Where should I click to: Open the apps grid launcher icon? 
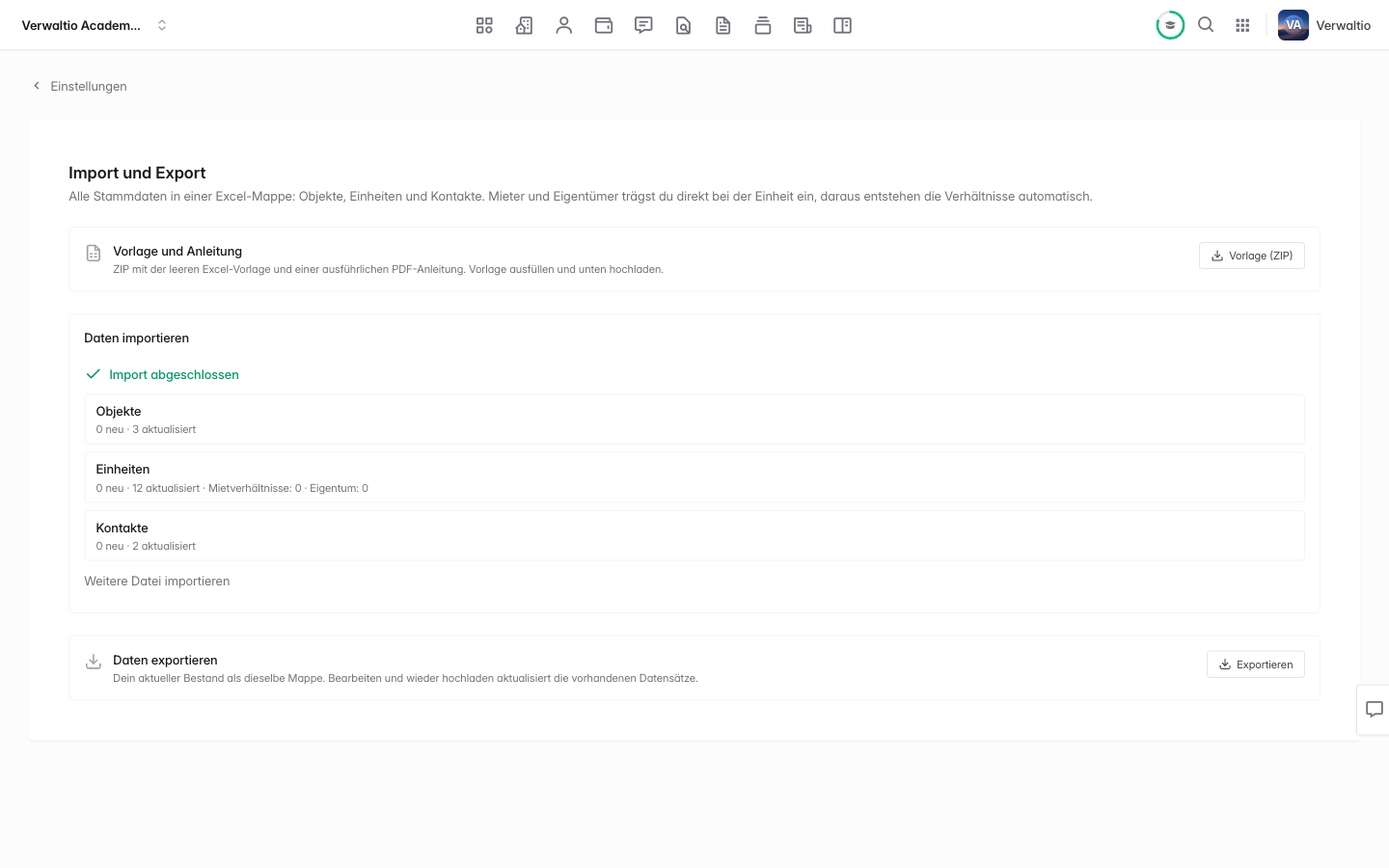click(x=1242, y=26)
